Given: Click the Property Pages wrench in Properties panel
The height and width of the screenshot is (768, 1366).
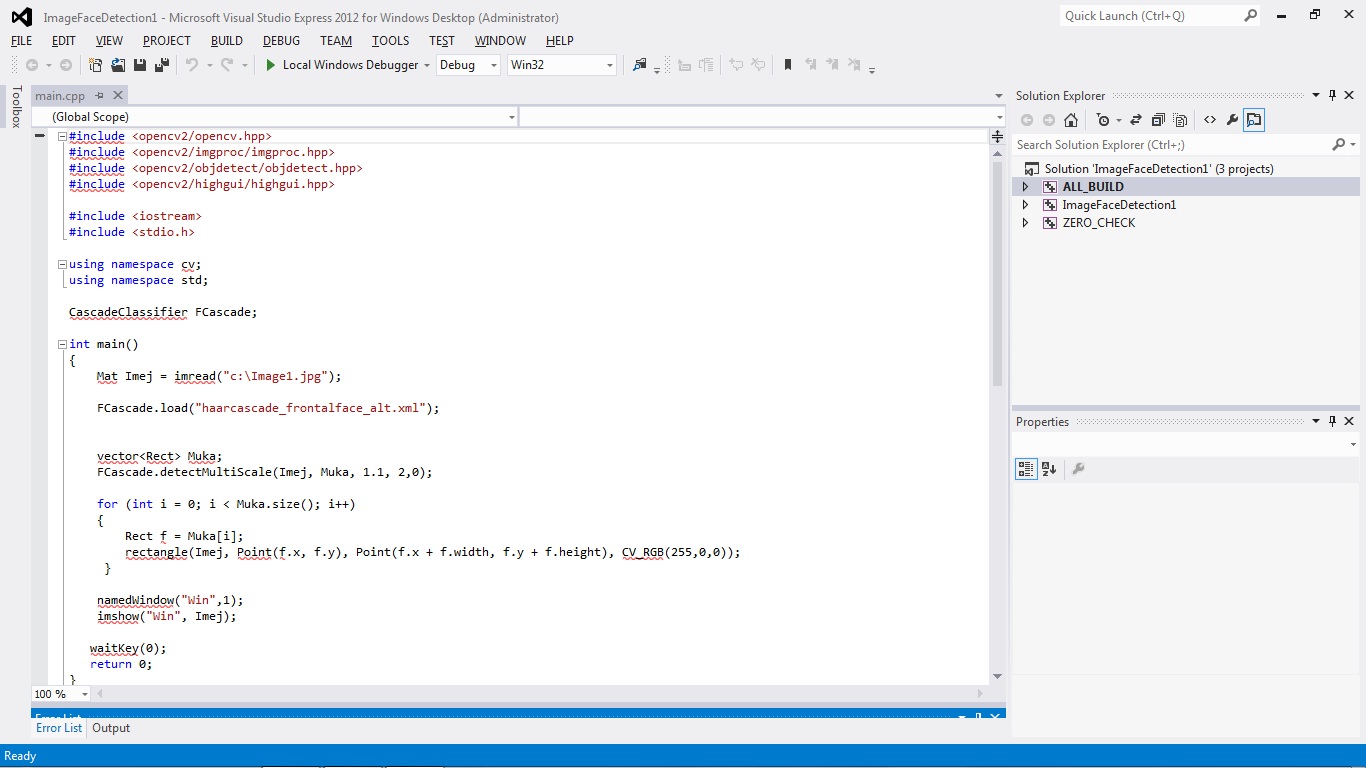Looking at the screenshot, I should [x=1078, y=468].
